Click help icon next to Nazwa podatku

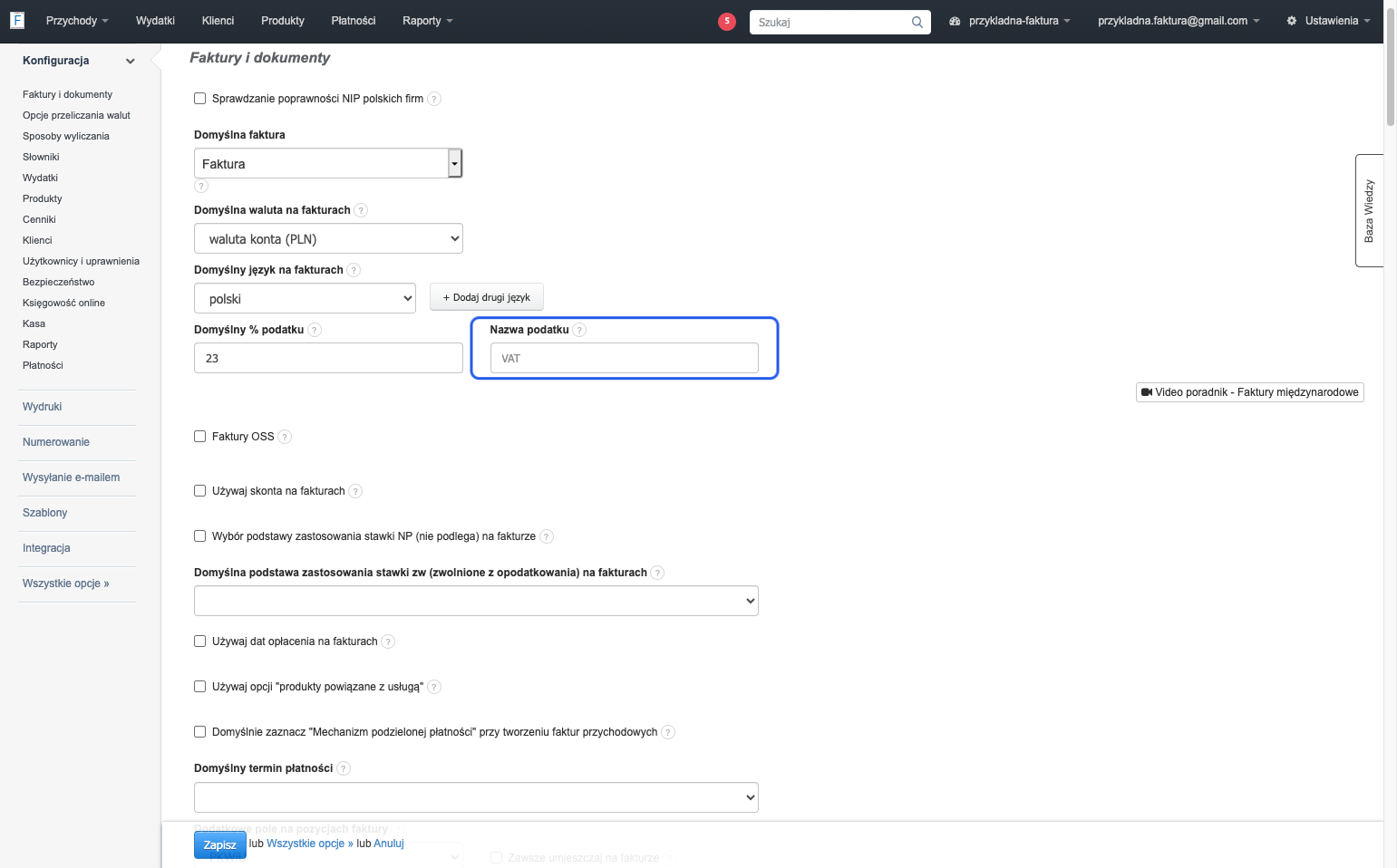pyautogui.click(x=580, y=330)
